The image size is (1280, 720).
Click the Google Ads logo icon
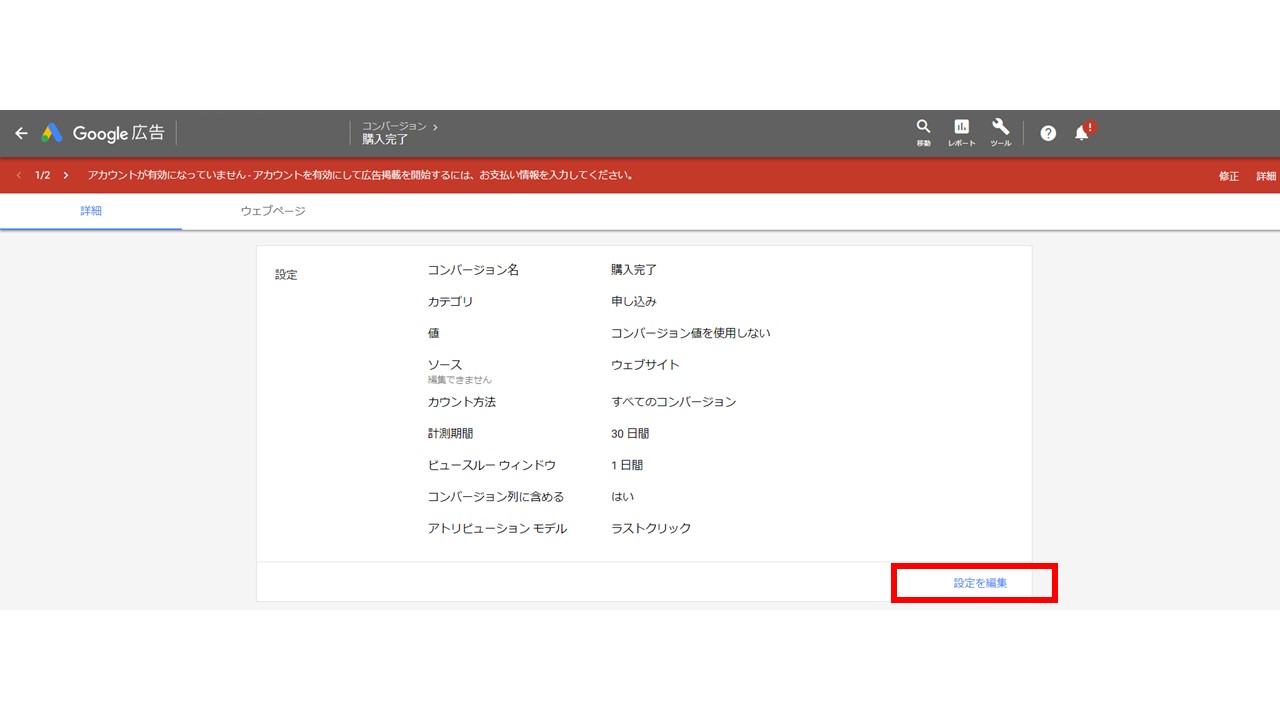point(52,133)
